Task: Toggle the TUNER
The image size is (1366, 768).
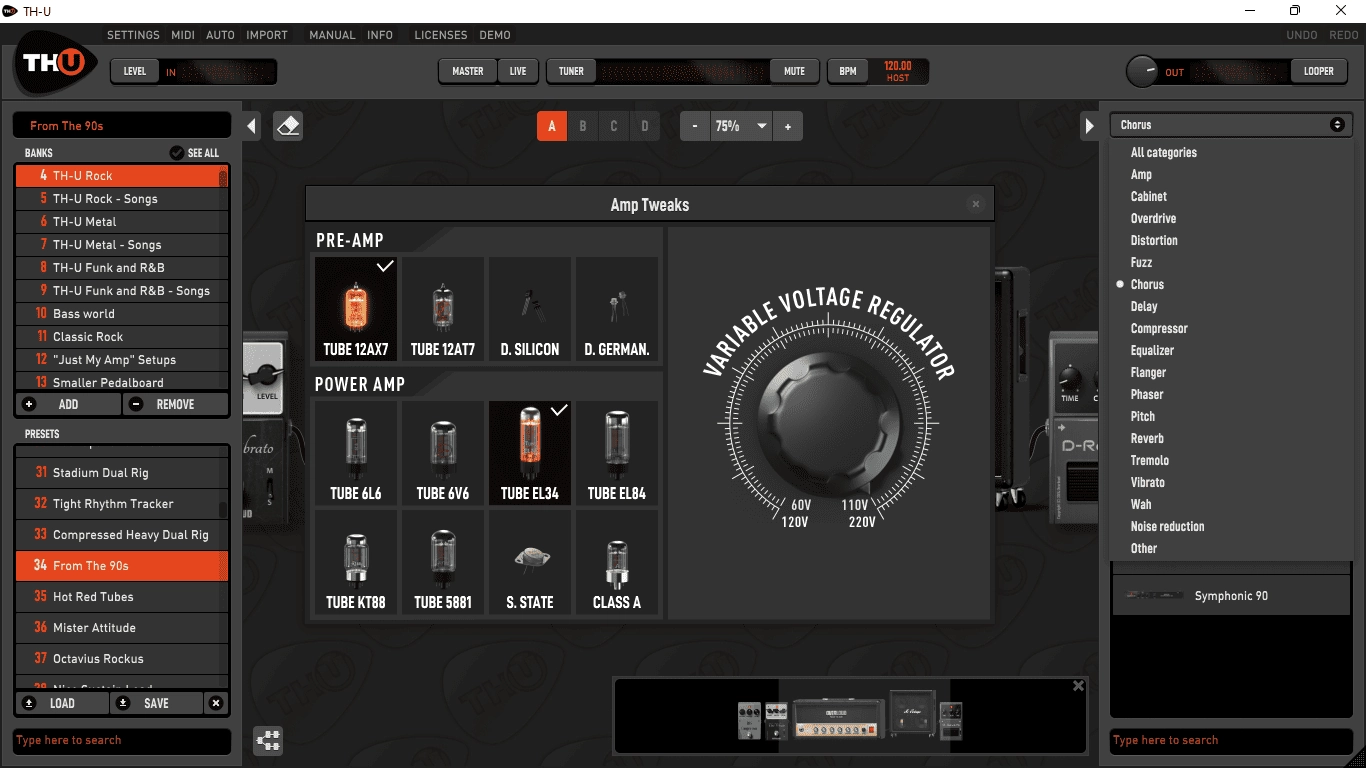Action: 572,71
